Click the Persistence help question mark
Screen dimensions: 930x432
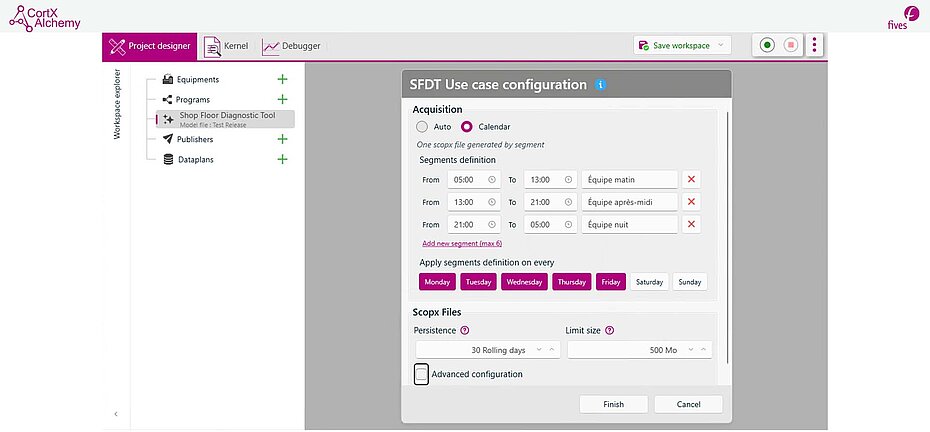[x=465, y=330]
